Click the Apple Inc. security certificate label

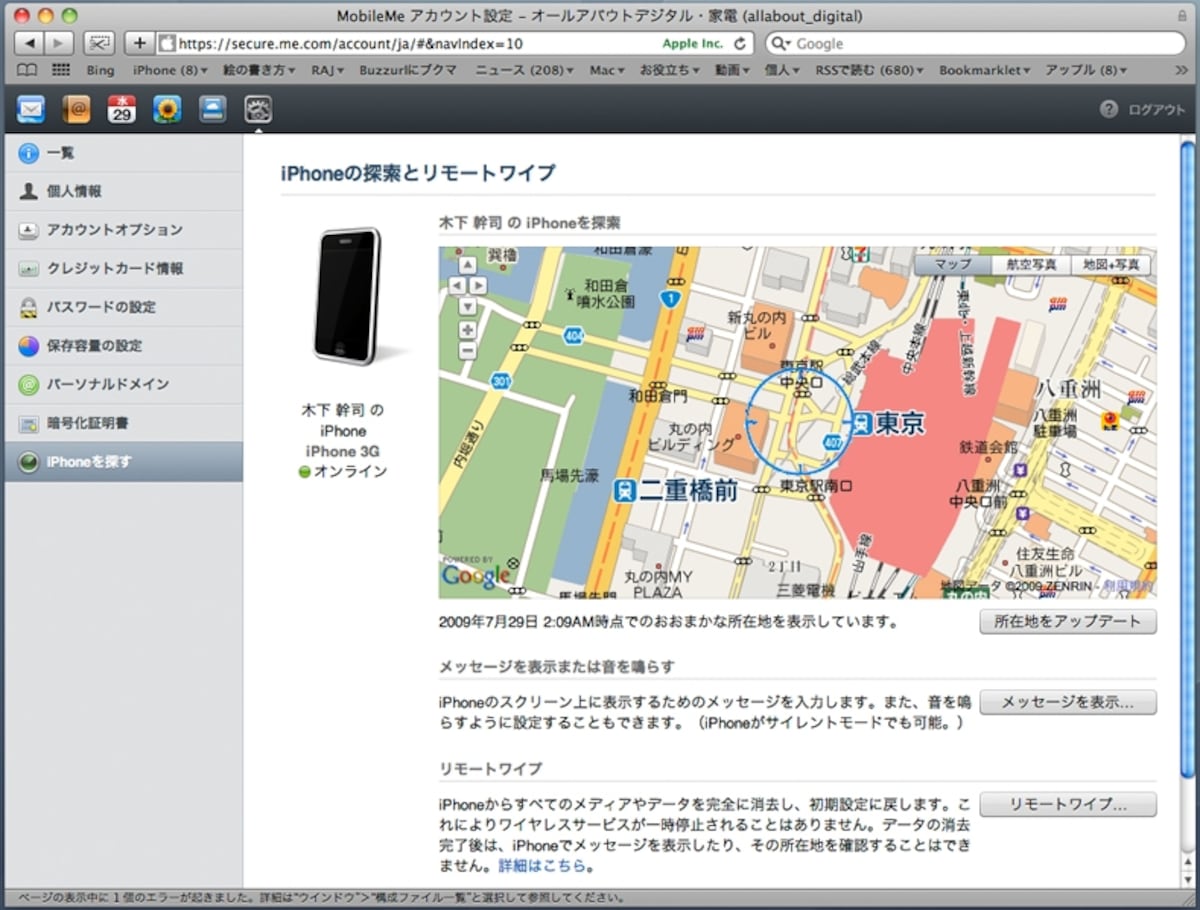click(x=692, y=44)
